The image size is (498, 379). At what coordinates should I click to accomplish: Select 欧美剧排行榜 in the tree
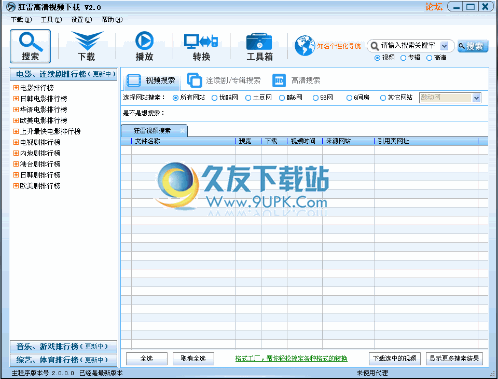(40, 186)
